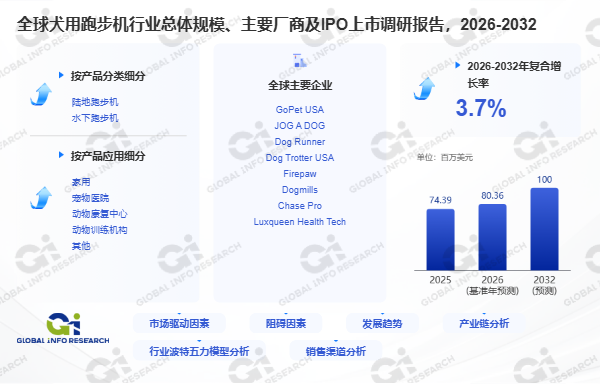This screenshot has height=384, width=600.
Task: Click the 2026 (基准年预测) axis label
Action: coord(492,285)
